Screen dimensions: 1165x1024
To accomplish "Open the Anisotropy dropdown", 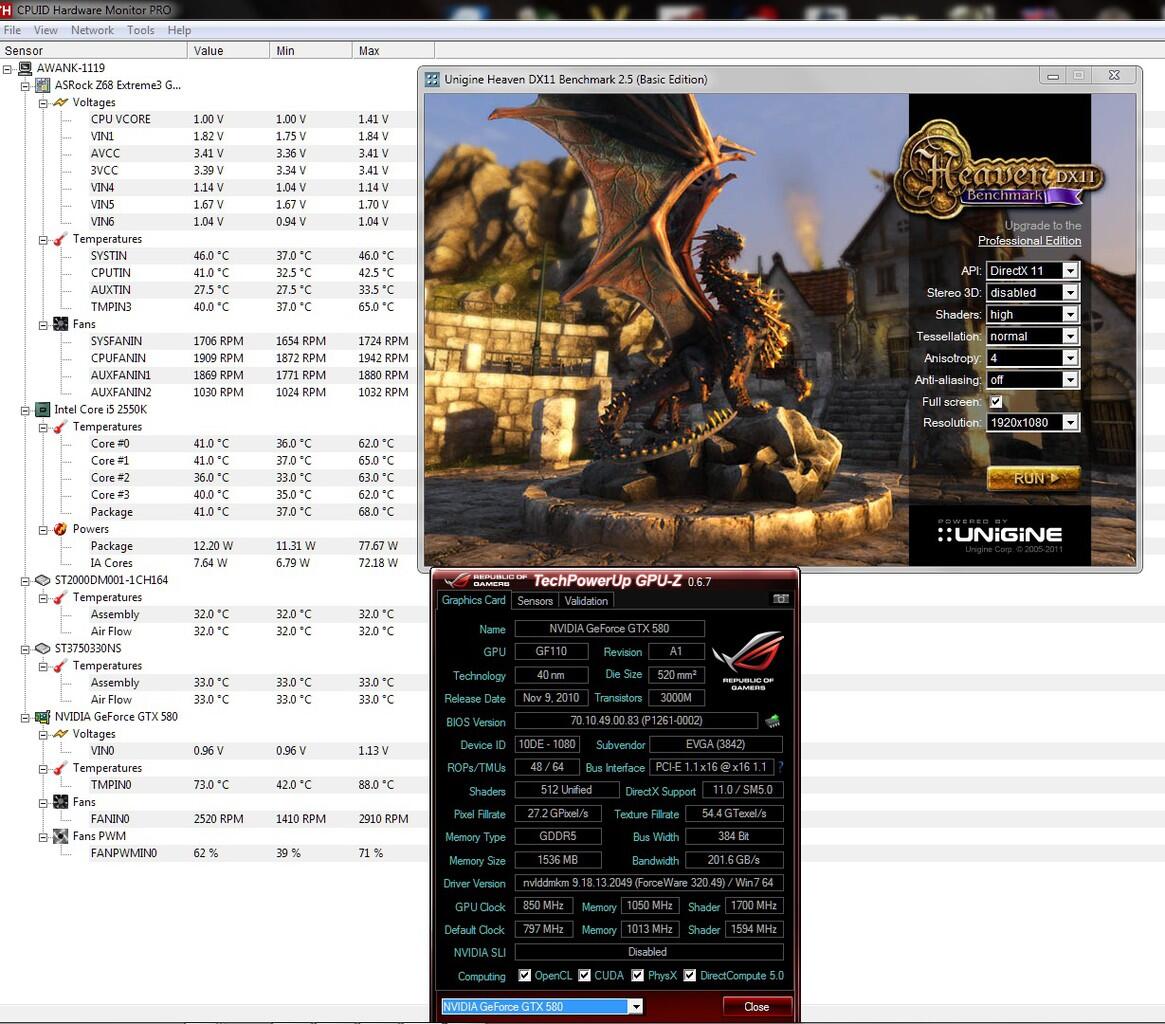I will pyautogui.click(x=1033, y=358).
